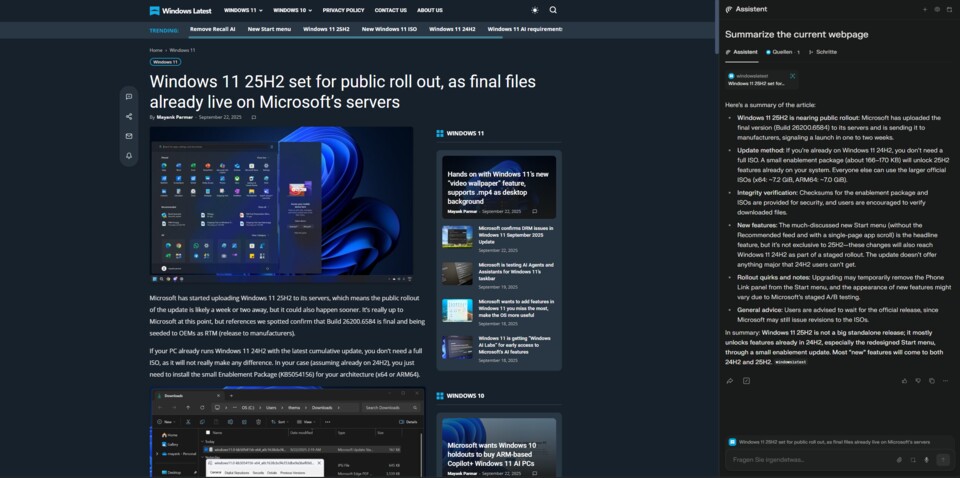
Task: Attach a file with the paperclip icon
Action: pos(899,460)
